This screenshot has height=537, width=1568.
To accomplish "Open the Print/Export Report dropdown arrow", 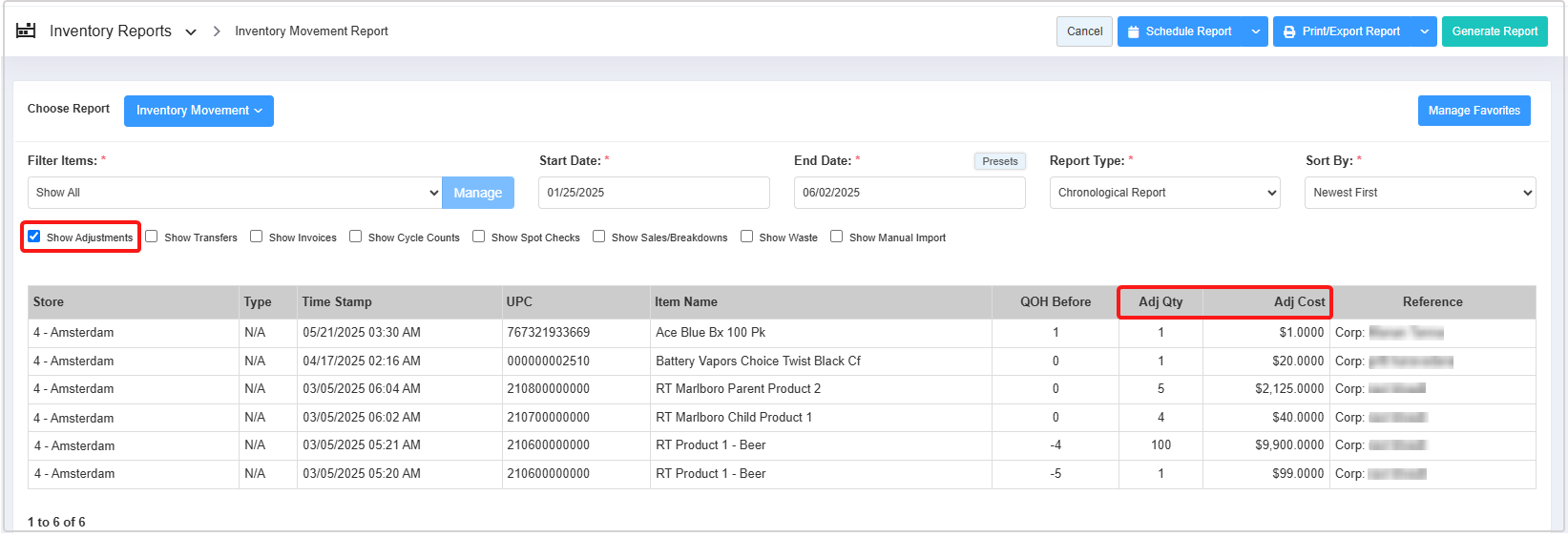I will [x=1424, y=31].
